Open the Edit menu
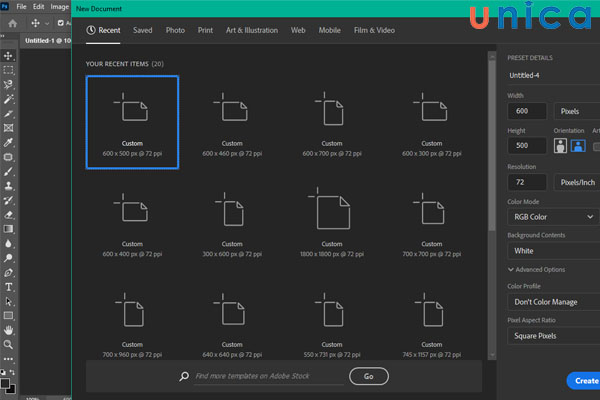 click(x=38, y=6)
